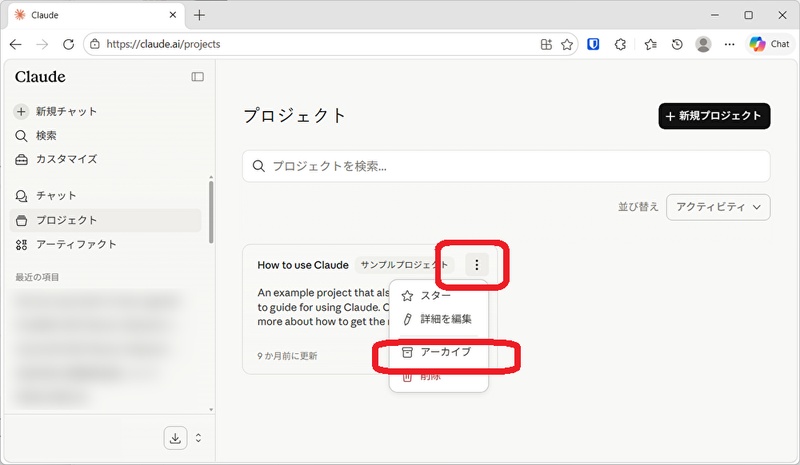Select the Claude browser tab

tap(95, 15)
